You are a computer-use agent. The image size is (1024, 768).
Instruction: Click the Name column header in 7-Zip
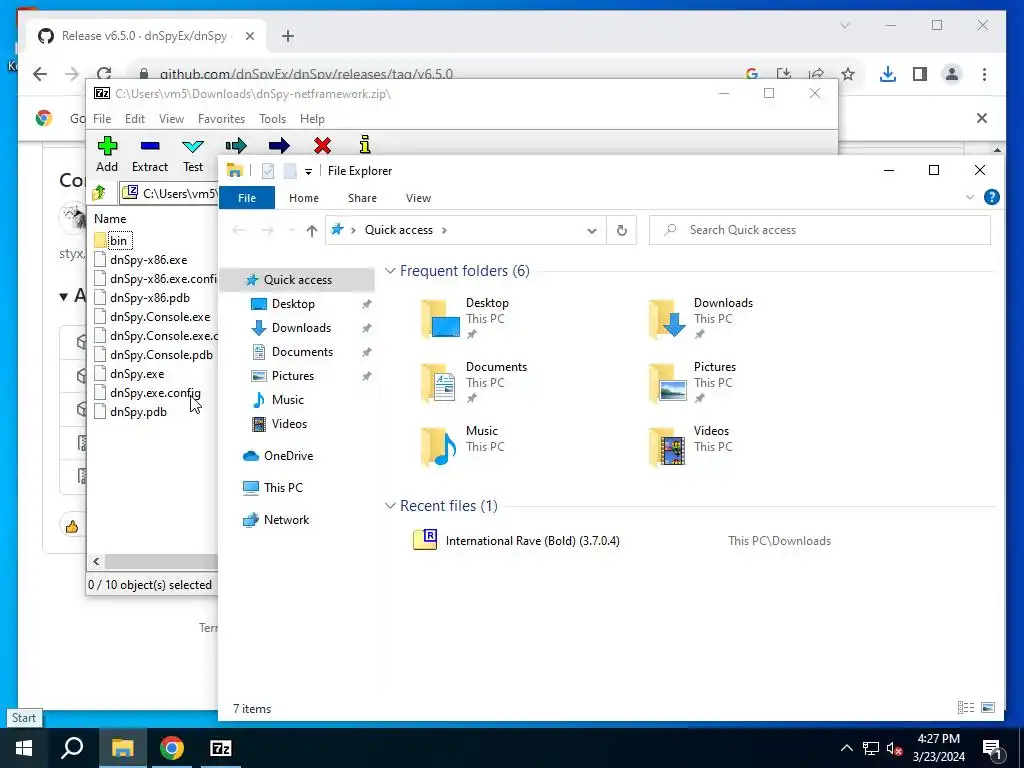(110, 219)
